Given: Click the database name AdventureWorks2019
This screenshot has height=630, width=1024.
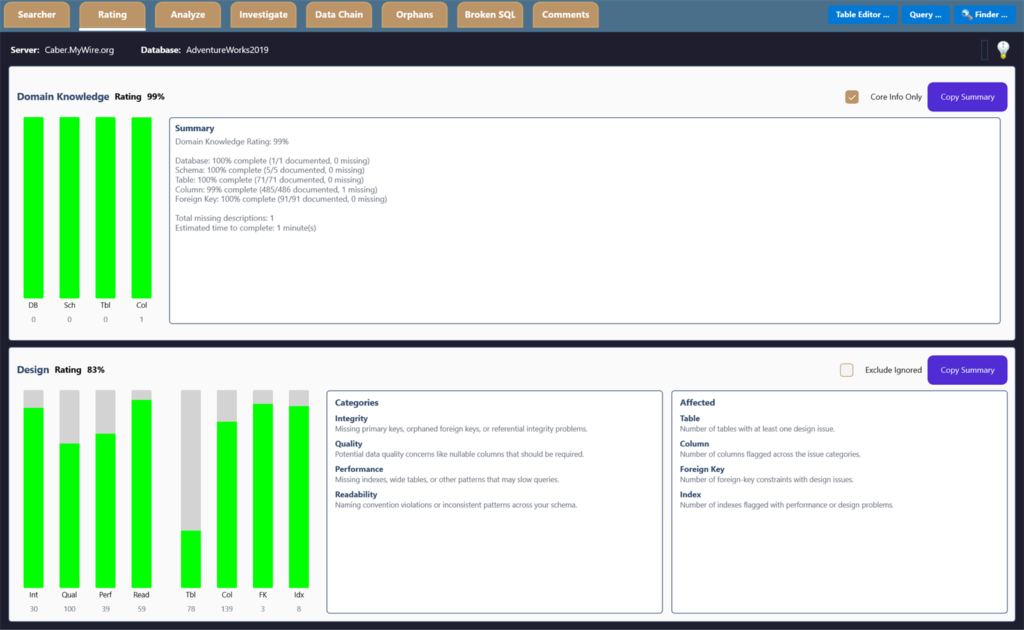Looking at the screenshot, I should [227, 50].
